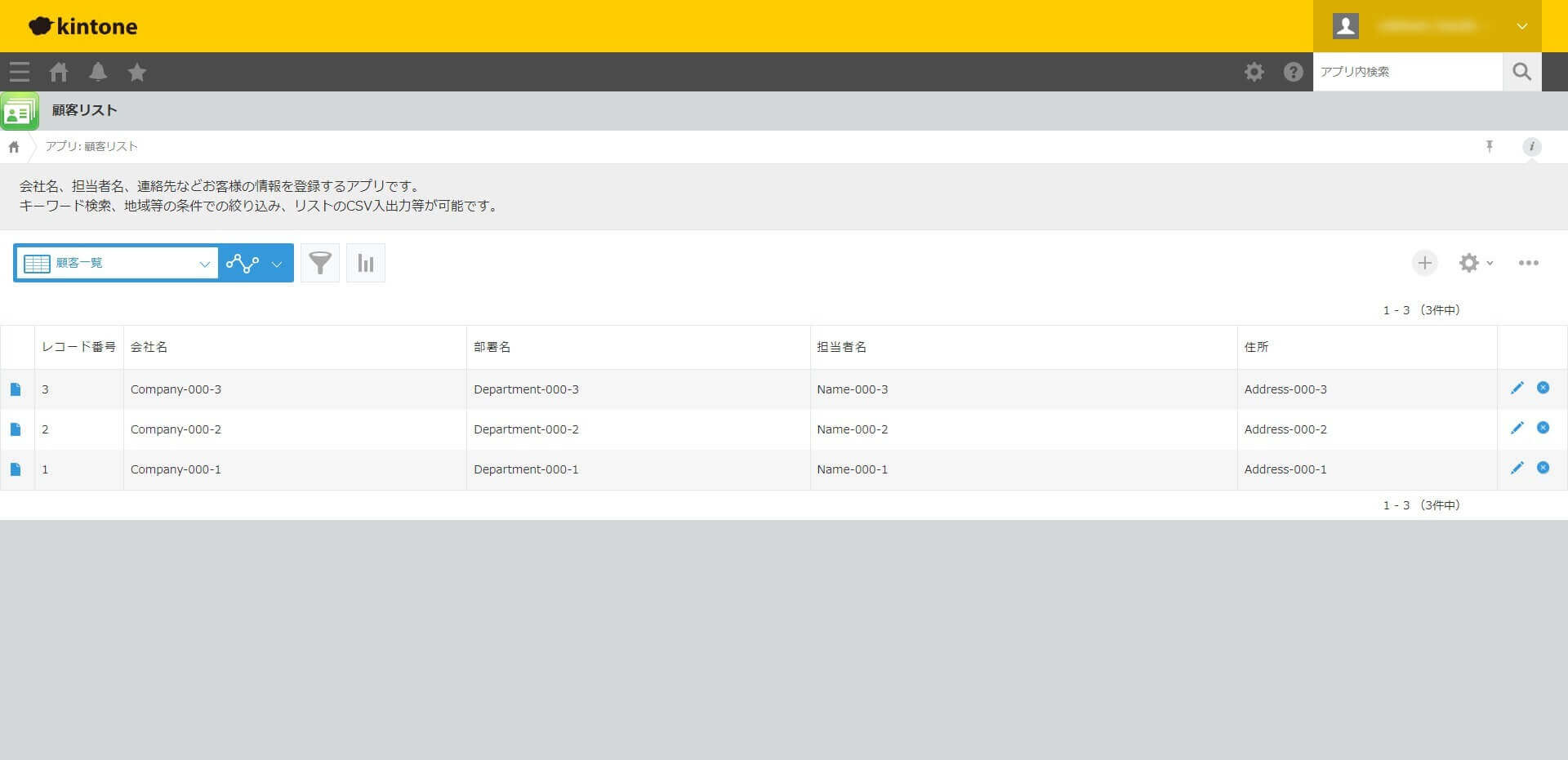Open the filter funnel icon
The height and width of the screenshot is (760, 1568).
click(x=320, y=263)
